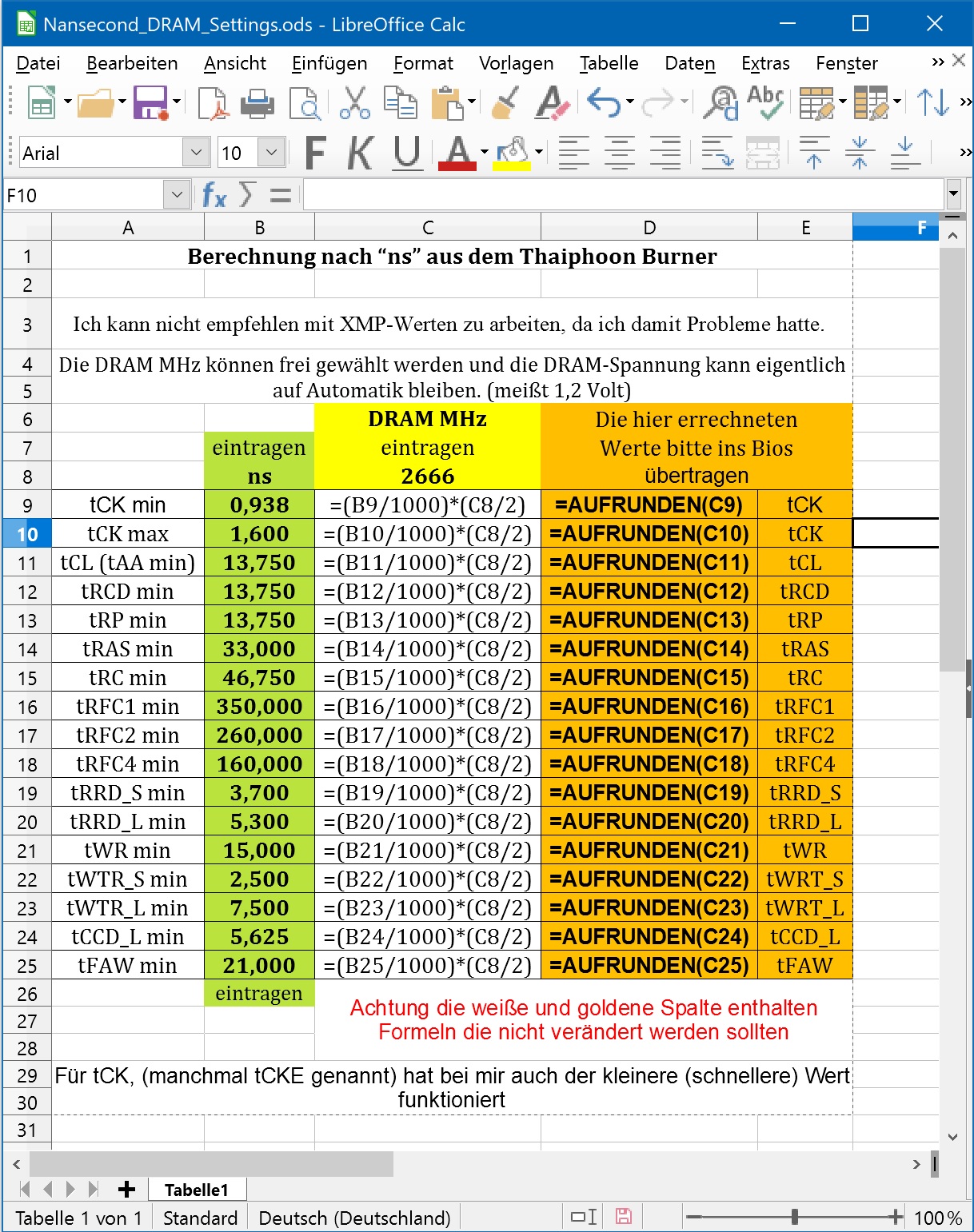Click the Print icon

click(x=257, y=103)
